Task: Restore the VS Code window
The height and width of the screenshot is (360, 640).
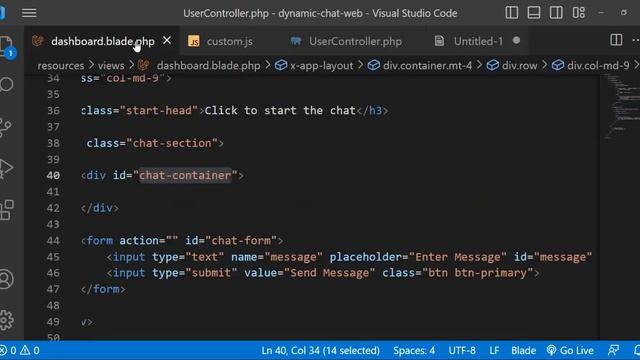Action: coord(624,13)
